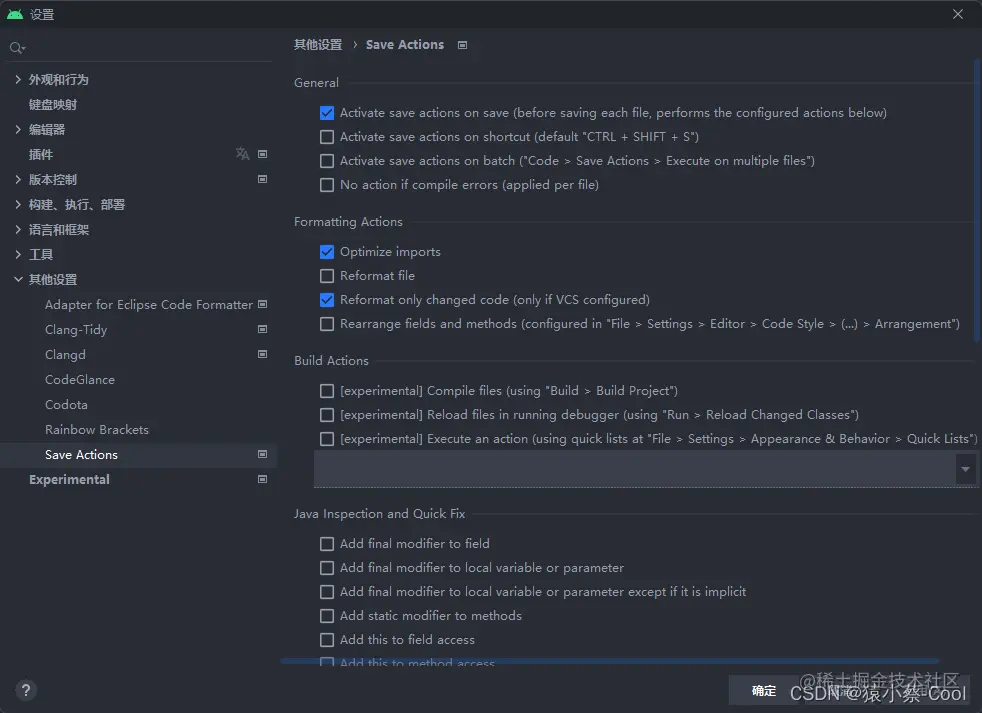Viewport: 982px width, 713px height.
Task: Click the project icon beside Experimental
Action: tap(262, 480)
